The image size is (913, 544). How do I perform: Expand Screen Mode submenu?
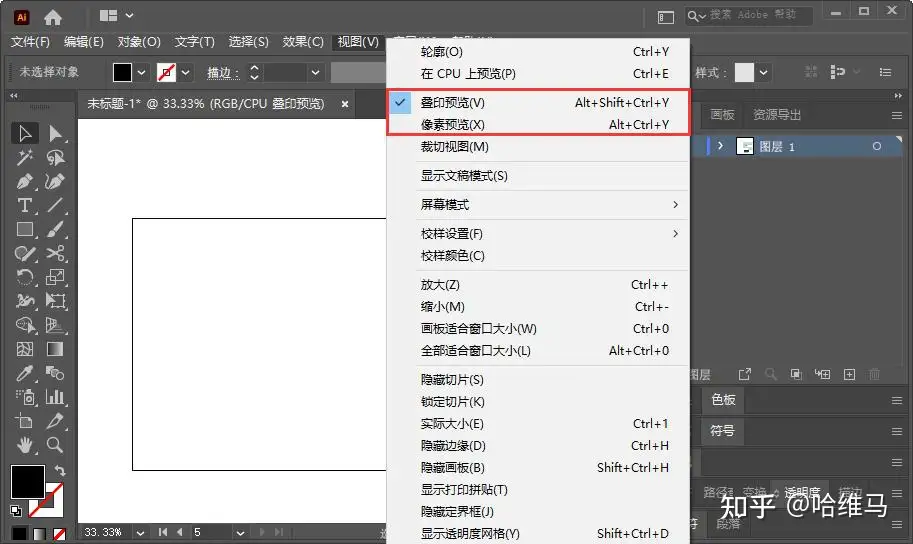point(537,204)
